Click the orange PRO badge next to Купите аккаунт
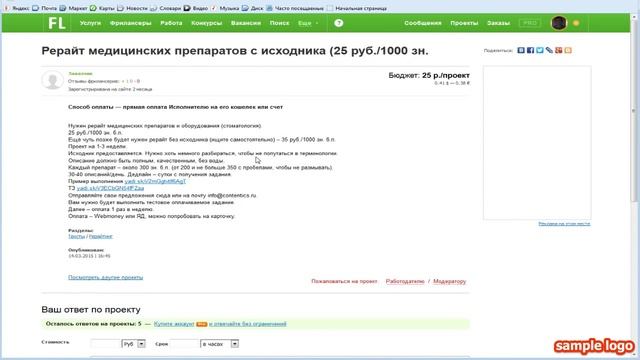Screen dimensions: 640x360 pos(202,324)
